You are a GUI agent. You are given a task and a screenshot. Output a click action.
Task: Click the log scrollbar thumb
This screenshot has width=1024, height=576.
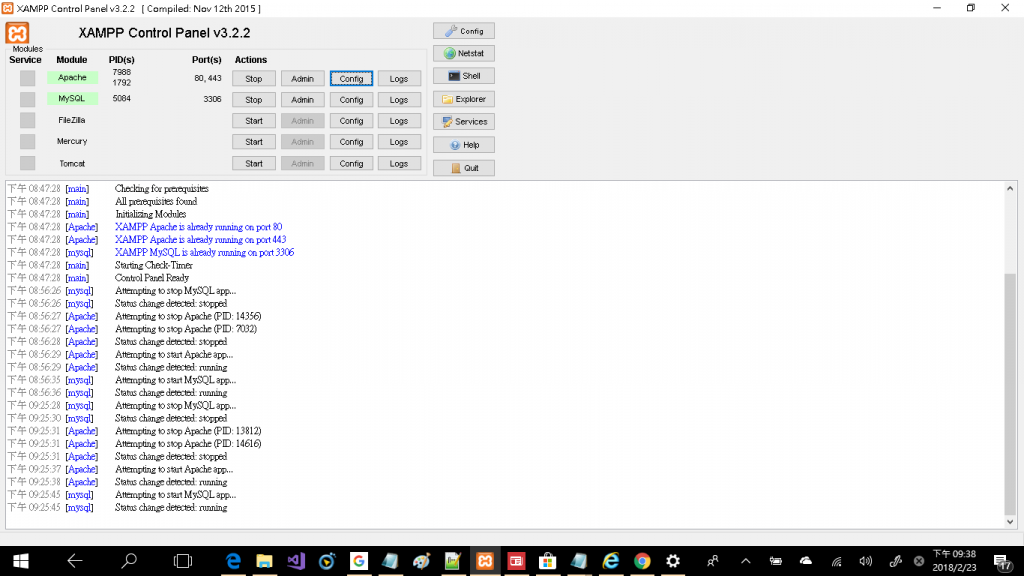1010,394
